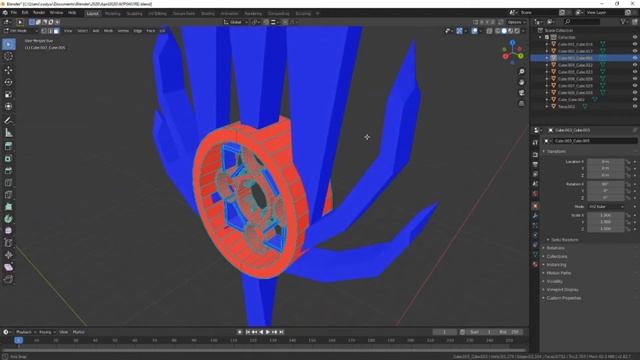Activate the Spin tool

(9, 219)
